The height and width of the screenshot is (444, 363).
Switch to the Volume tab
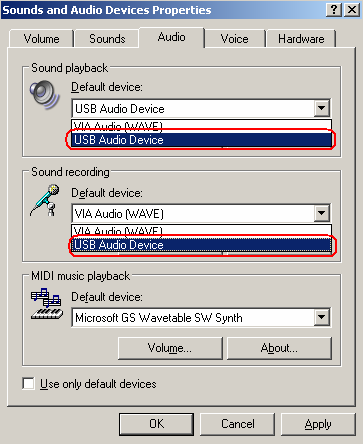pyautogui.click(x=41, y=39)
